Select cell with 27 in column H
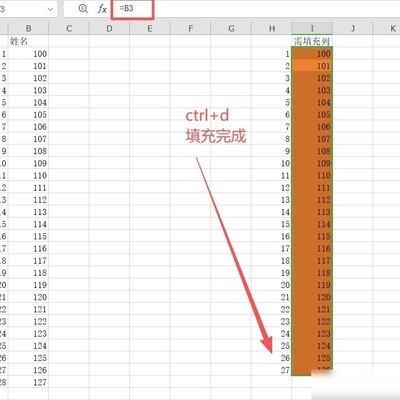 point(272,370)
